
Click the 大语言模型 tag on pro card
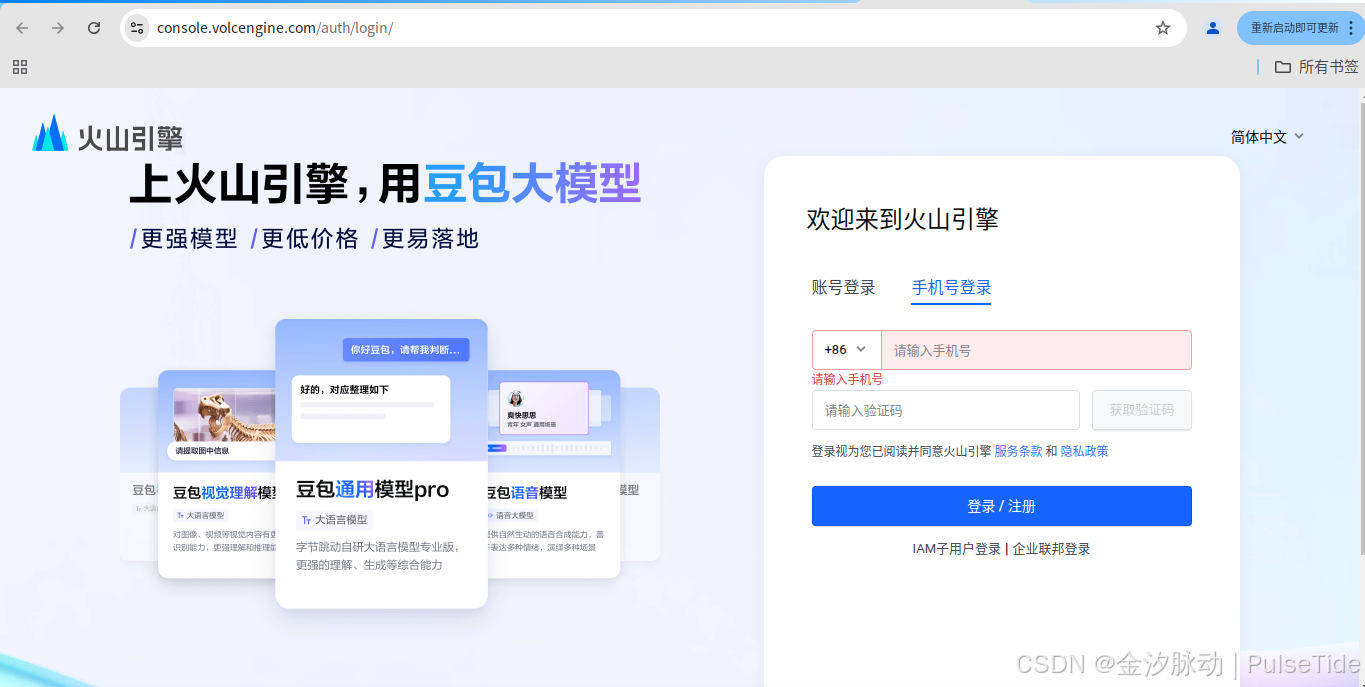click(334, 520)
